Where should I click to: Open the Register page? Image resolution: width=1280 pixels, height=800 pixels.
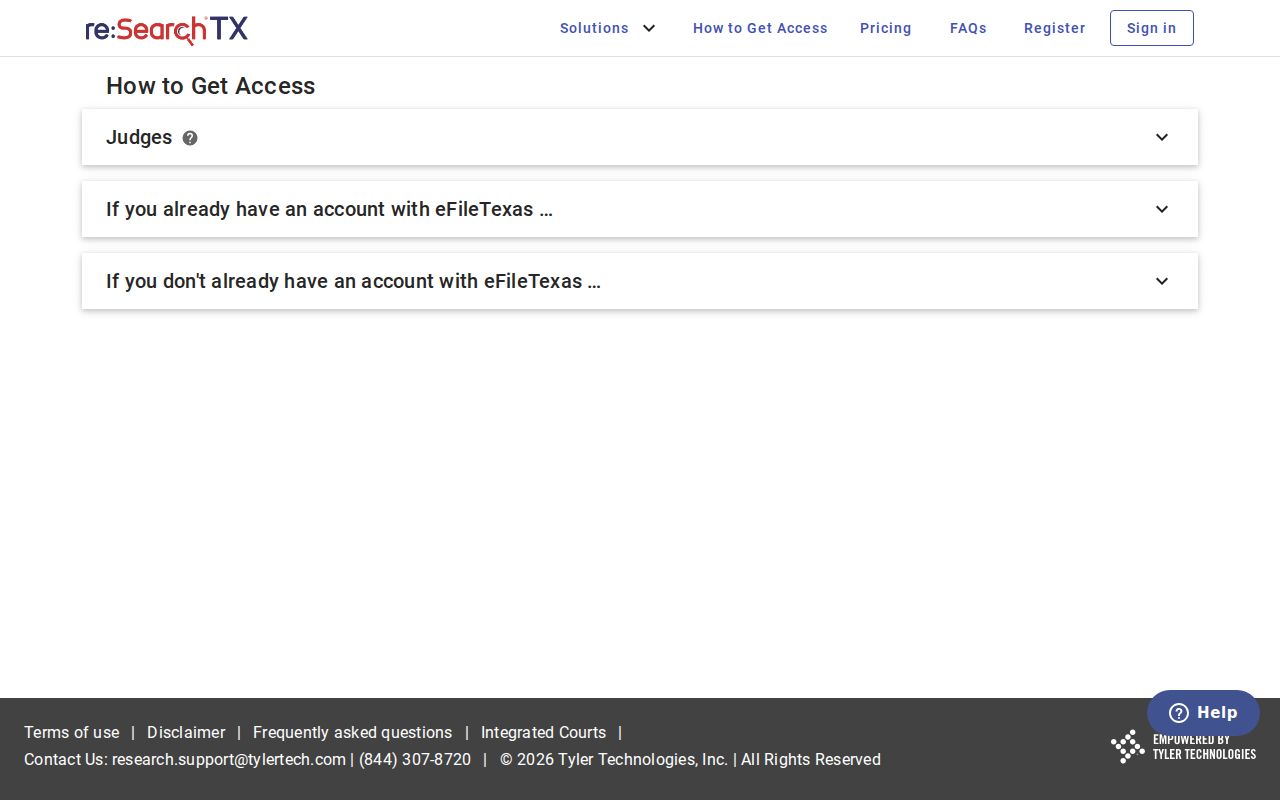[x=1054, y=28]
